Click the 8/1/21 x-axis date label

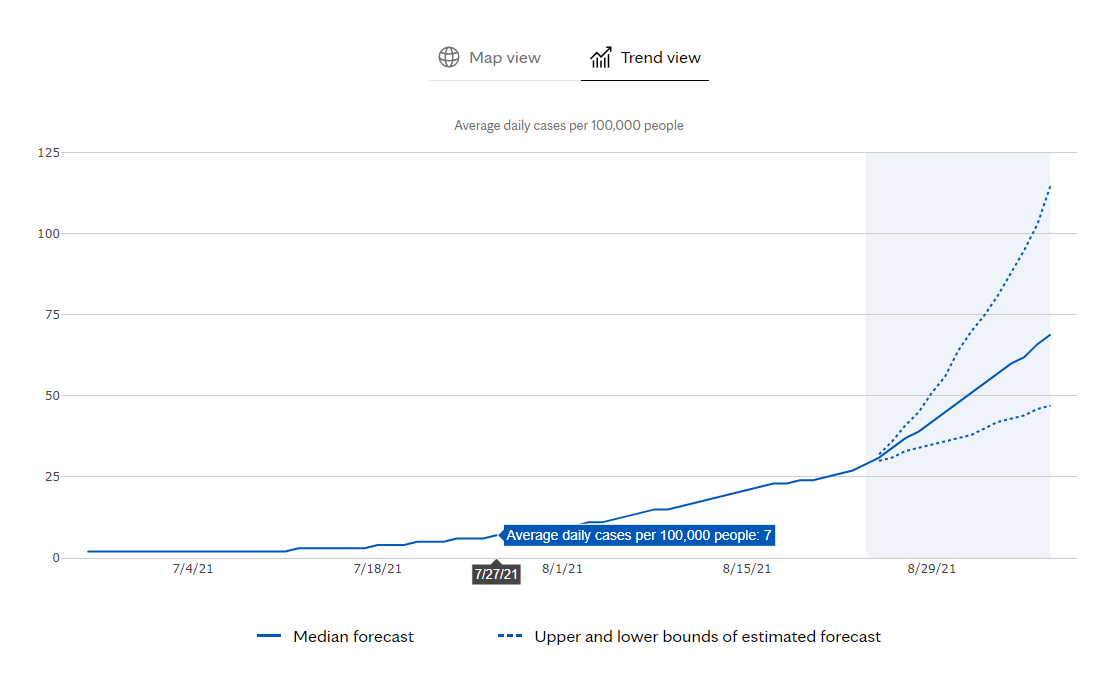(x=561, y=569)
